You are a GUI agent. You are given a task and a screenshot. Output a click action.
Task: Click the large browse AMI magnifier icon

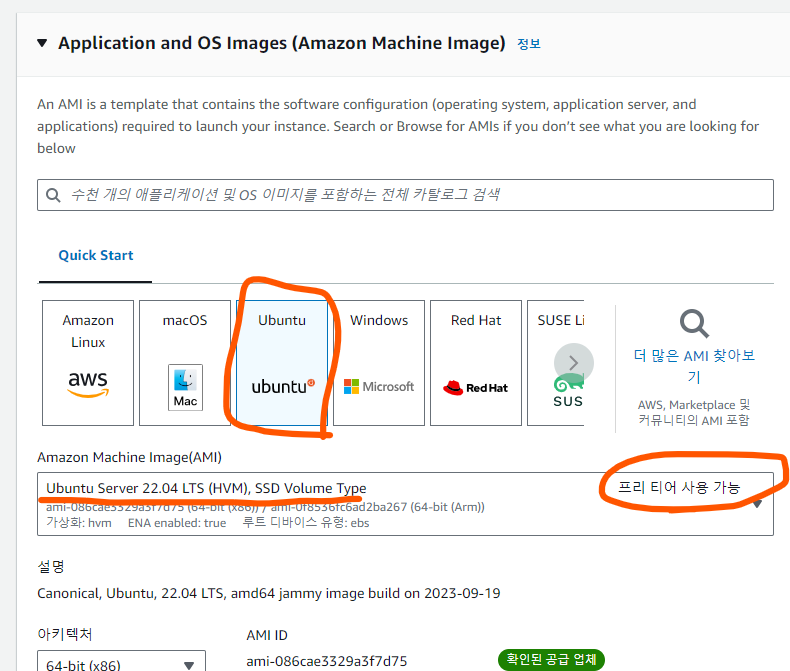tap(694, 323)
